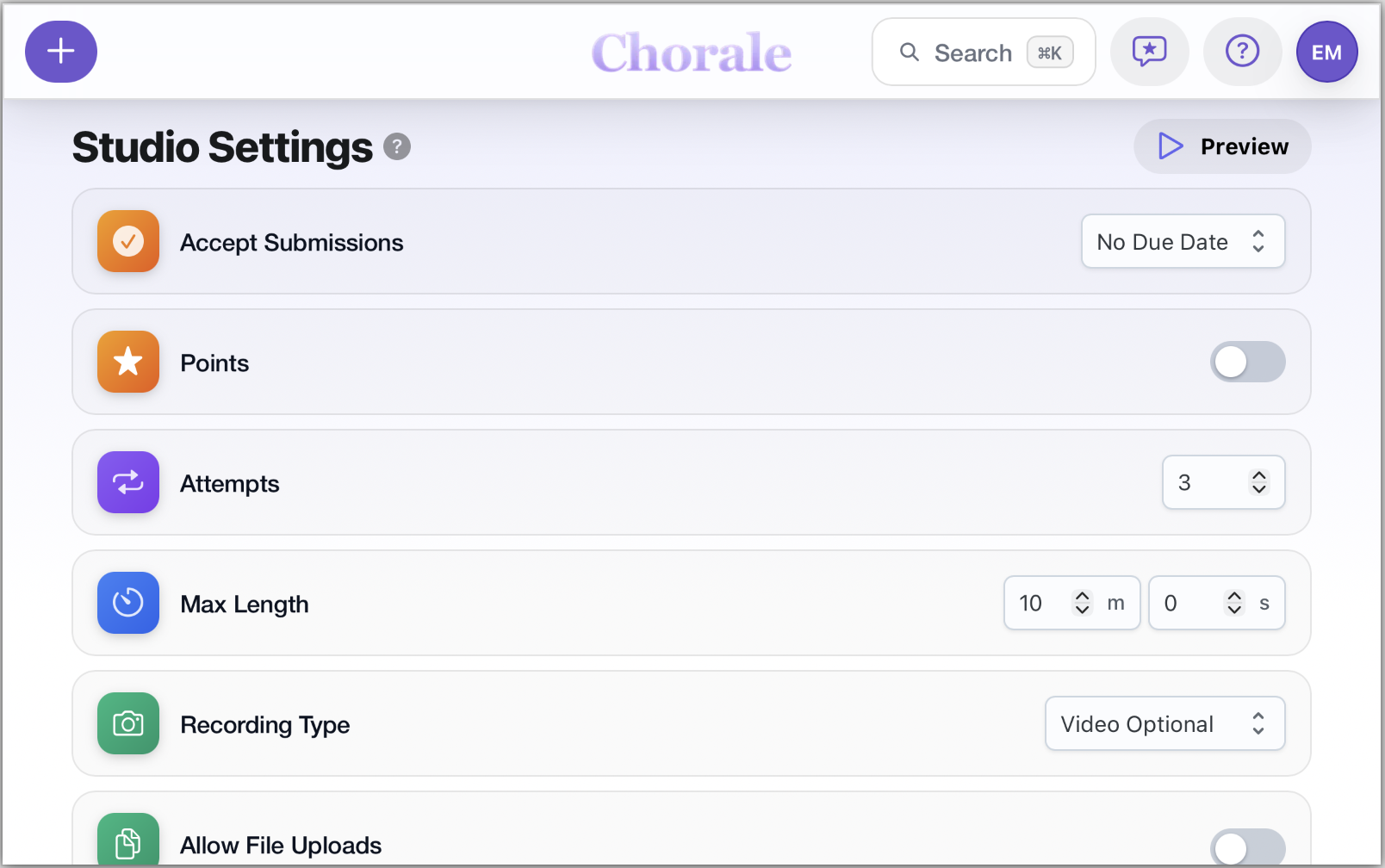The width and height of the screenshot is (1385, 868).
Task: Open the EM user avatar menu
Action: point(1327,52)
